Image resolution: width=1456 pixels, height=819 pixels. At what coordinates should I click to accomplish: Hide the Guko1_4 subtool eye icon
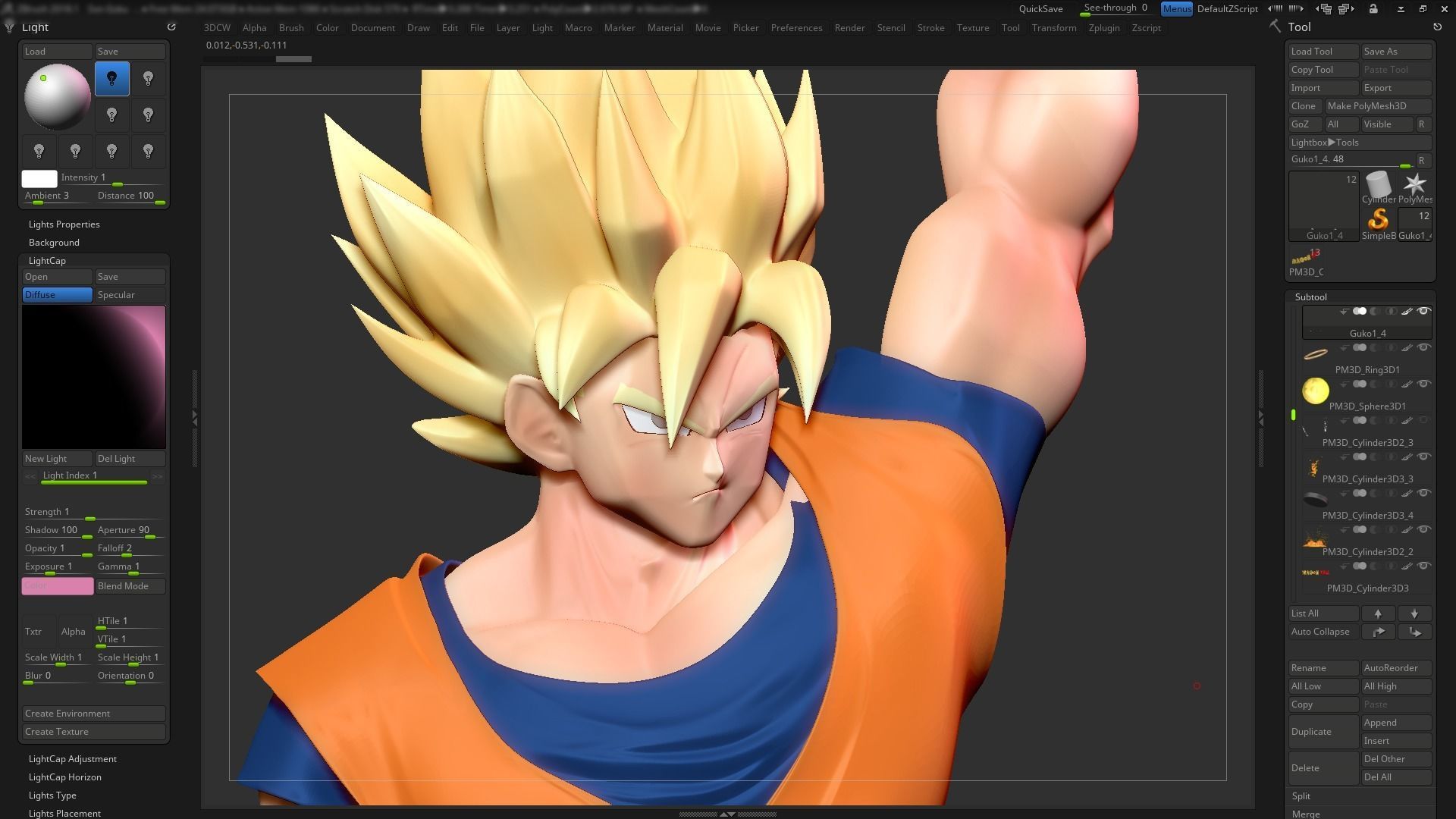pyautogui.click(x=1423, y=312)
